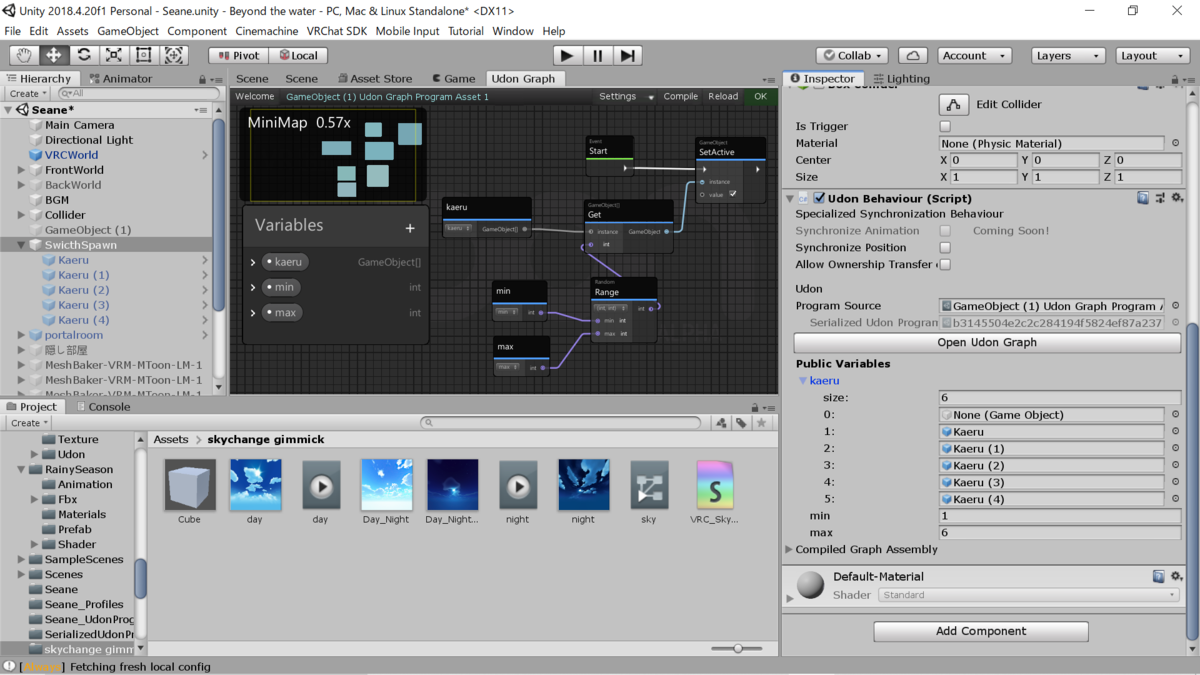
Task: Select the night texture thumbnail
Action: pyautogui.click(x=583, y=485)
